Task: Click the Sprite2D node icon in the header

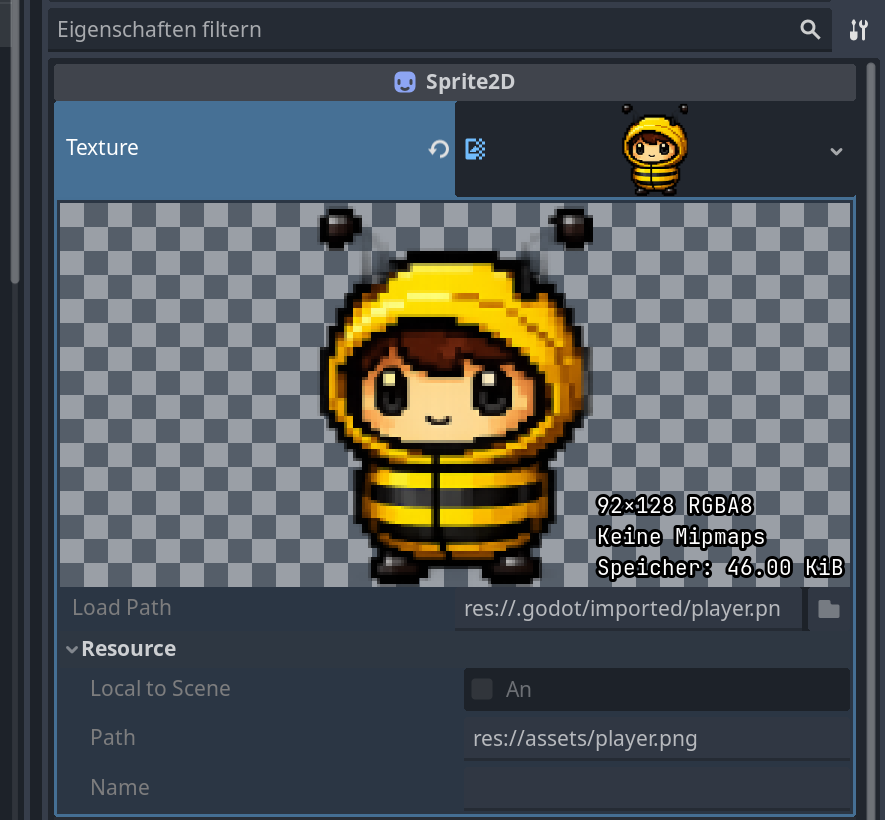Action: [405, 82]
